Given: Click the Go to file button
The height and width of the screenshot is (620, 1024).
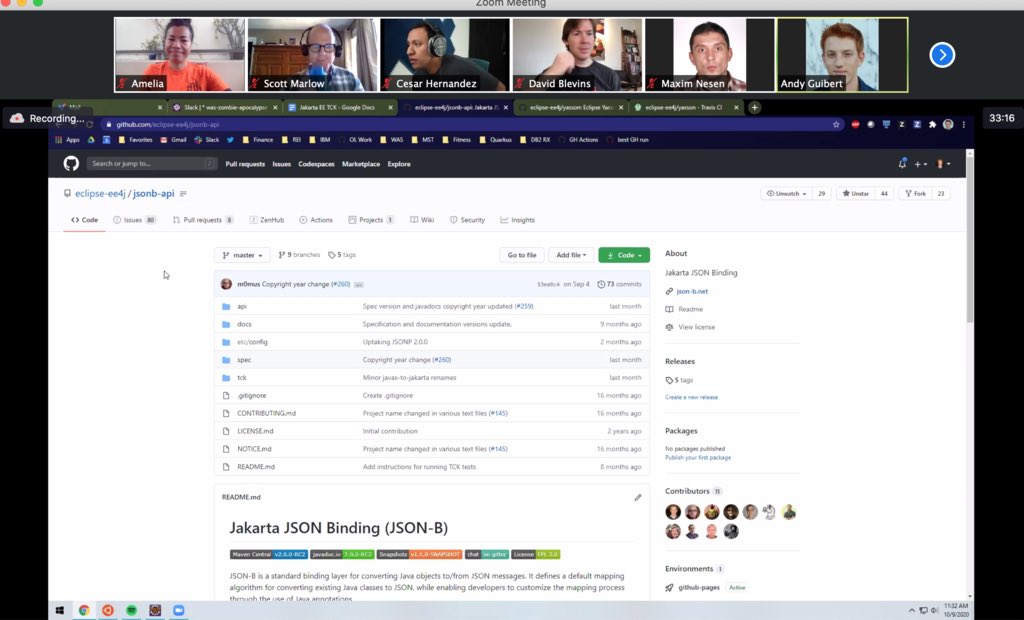Looking at the screenshot, I should (522, 255).
